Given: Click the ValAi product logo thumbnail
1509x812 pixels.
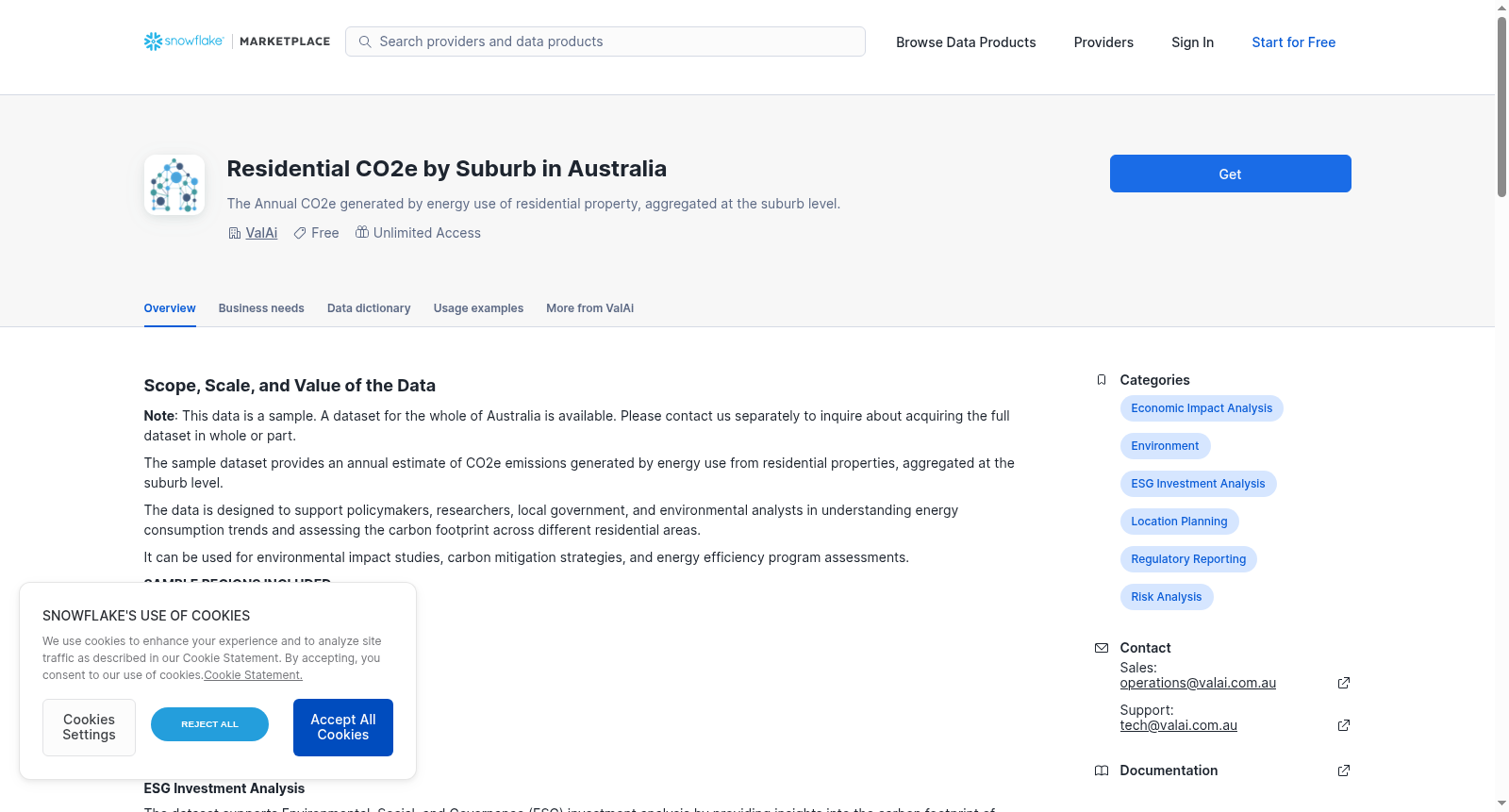Looking at the screenshot, I should pos(174,185).
